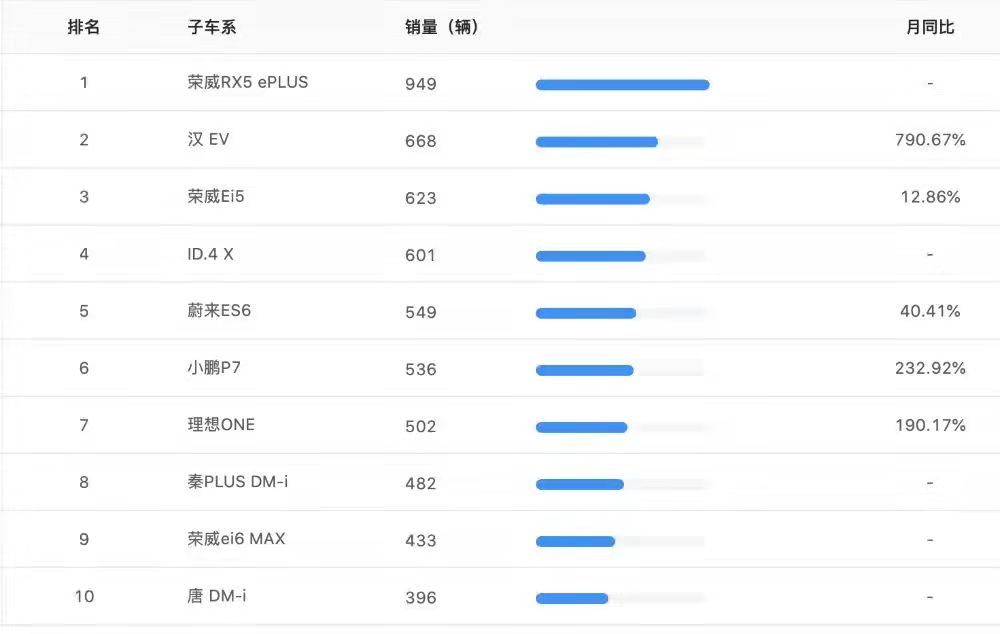Select the 秦PLUS DM-i model name
The width and height of the screenshot is (1000, 634).
pos(238,482)
